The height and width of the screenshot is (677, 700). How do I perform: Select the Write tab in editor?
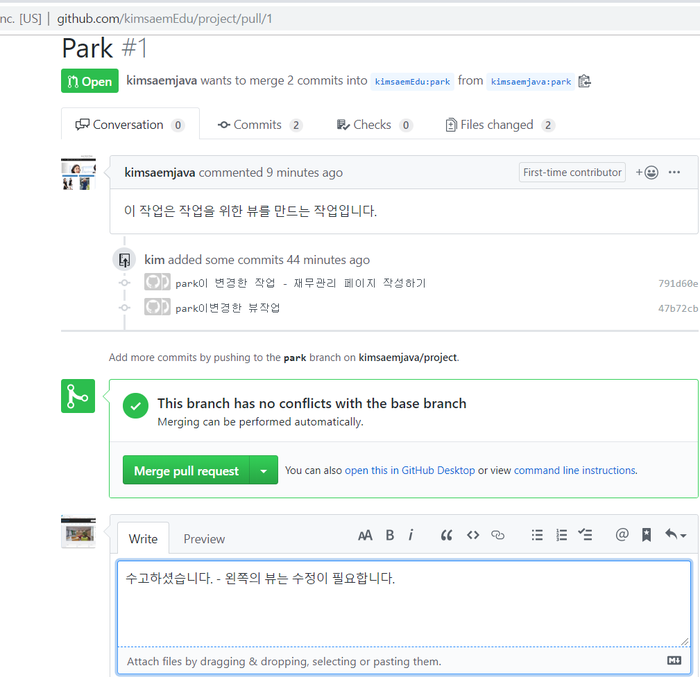(x=143, y=539)
